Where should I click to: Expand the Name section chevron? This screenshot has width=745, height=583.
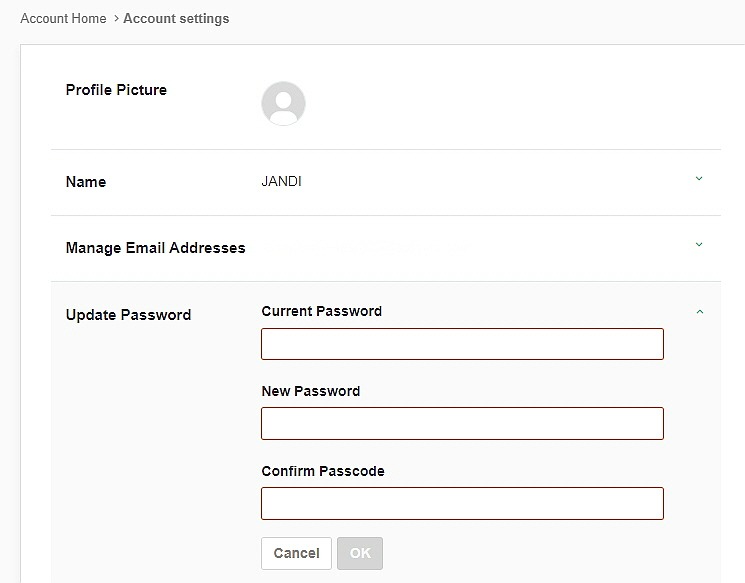coord(699,179)
